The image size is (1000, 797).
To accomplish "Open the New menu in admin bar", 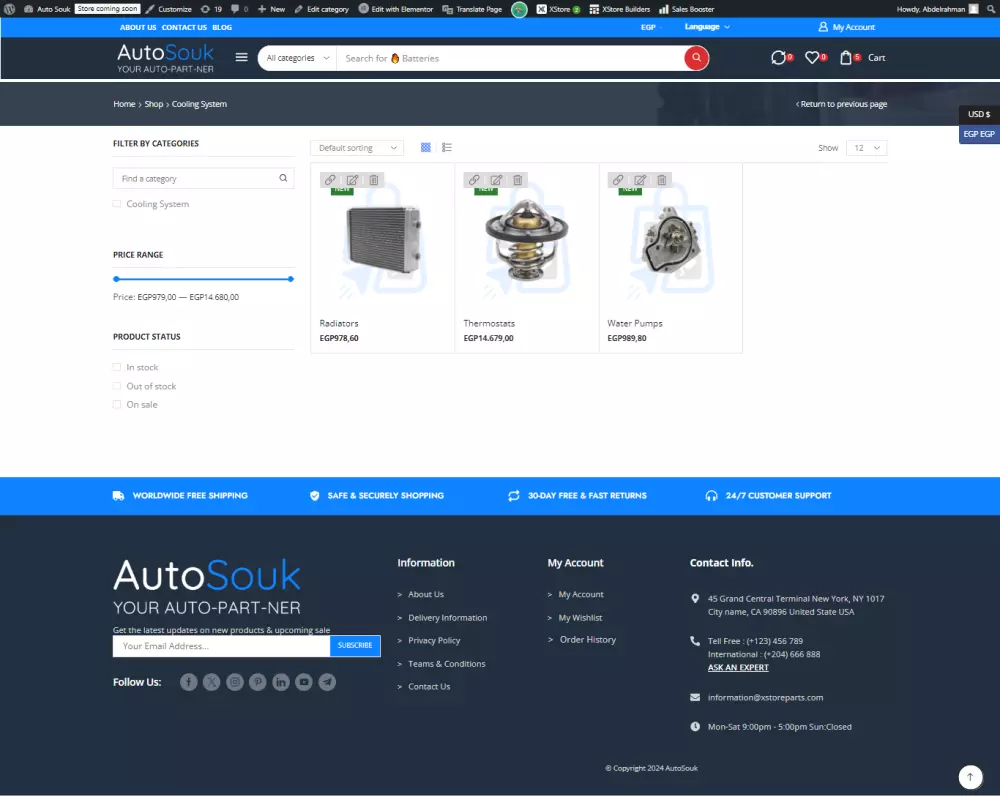I will (272, 9).
